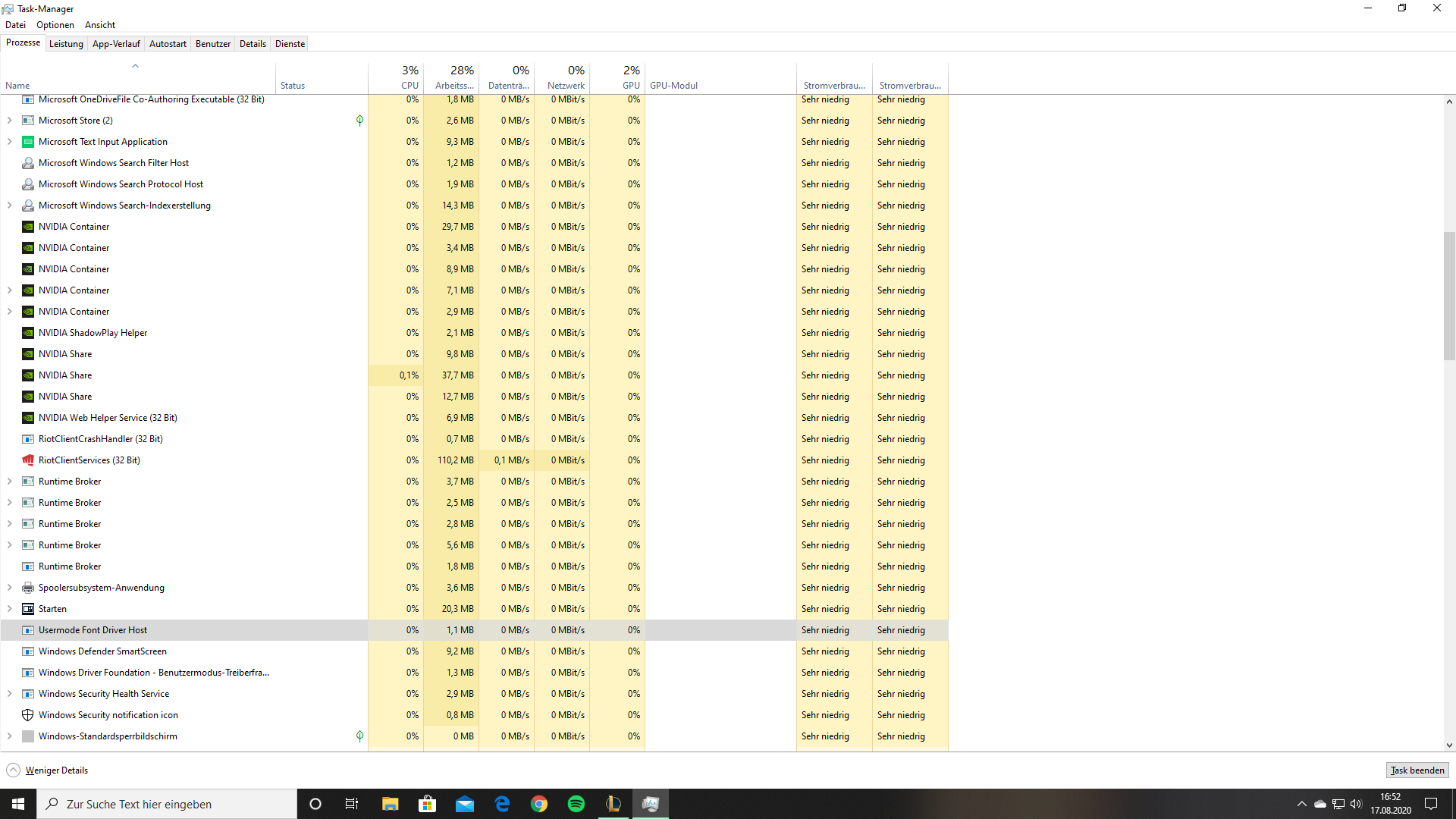Click the Google Chrome icon in taskbar
This screenshot has width=1456, height=819.
tap(539, 804)
